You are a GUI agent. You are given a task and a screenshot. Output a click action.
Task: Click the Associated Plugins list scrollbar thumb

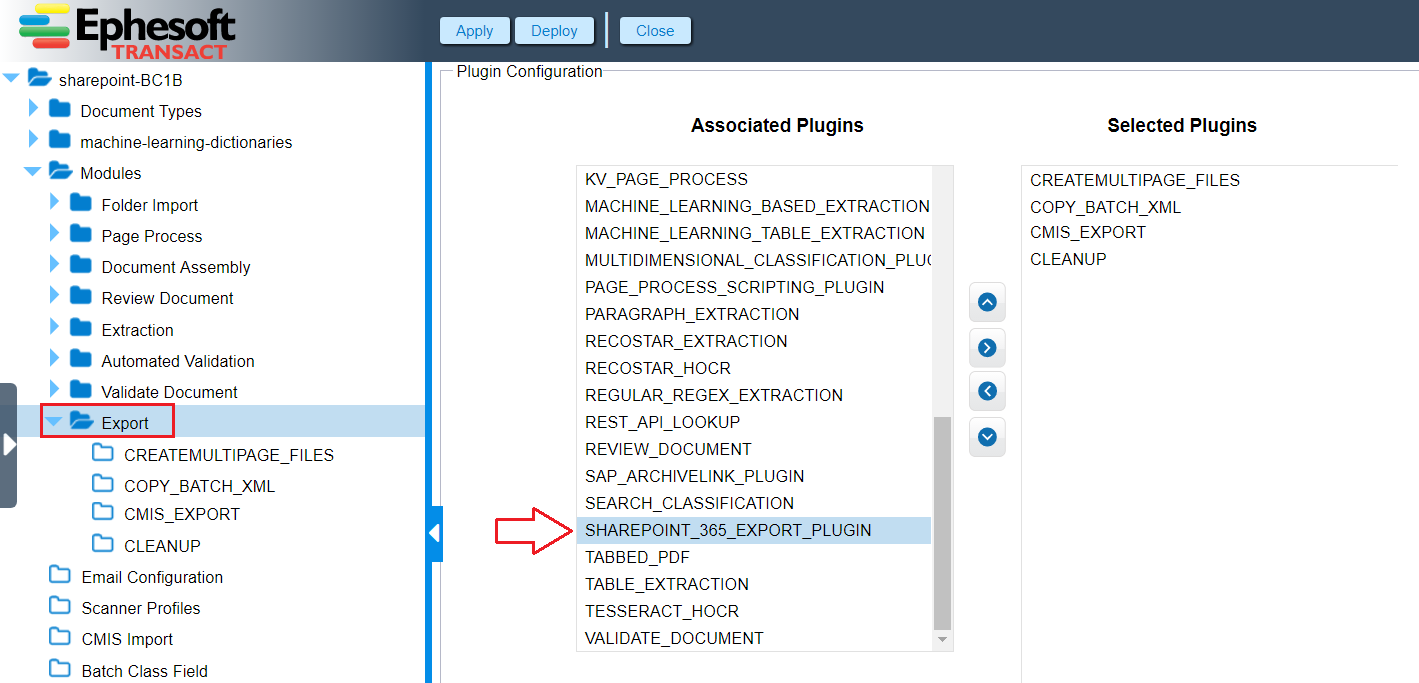point(942,522)
